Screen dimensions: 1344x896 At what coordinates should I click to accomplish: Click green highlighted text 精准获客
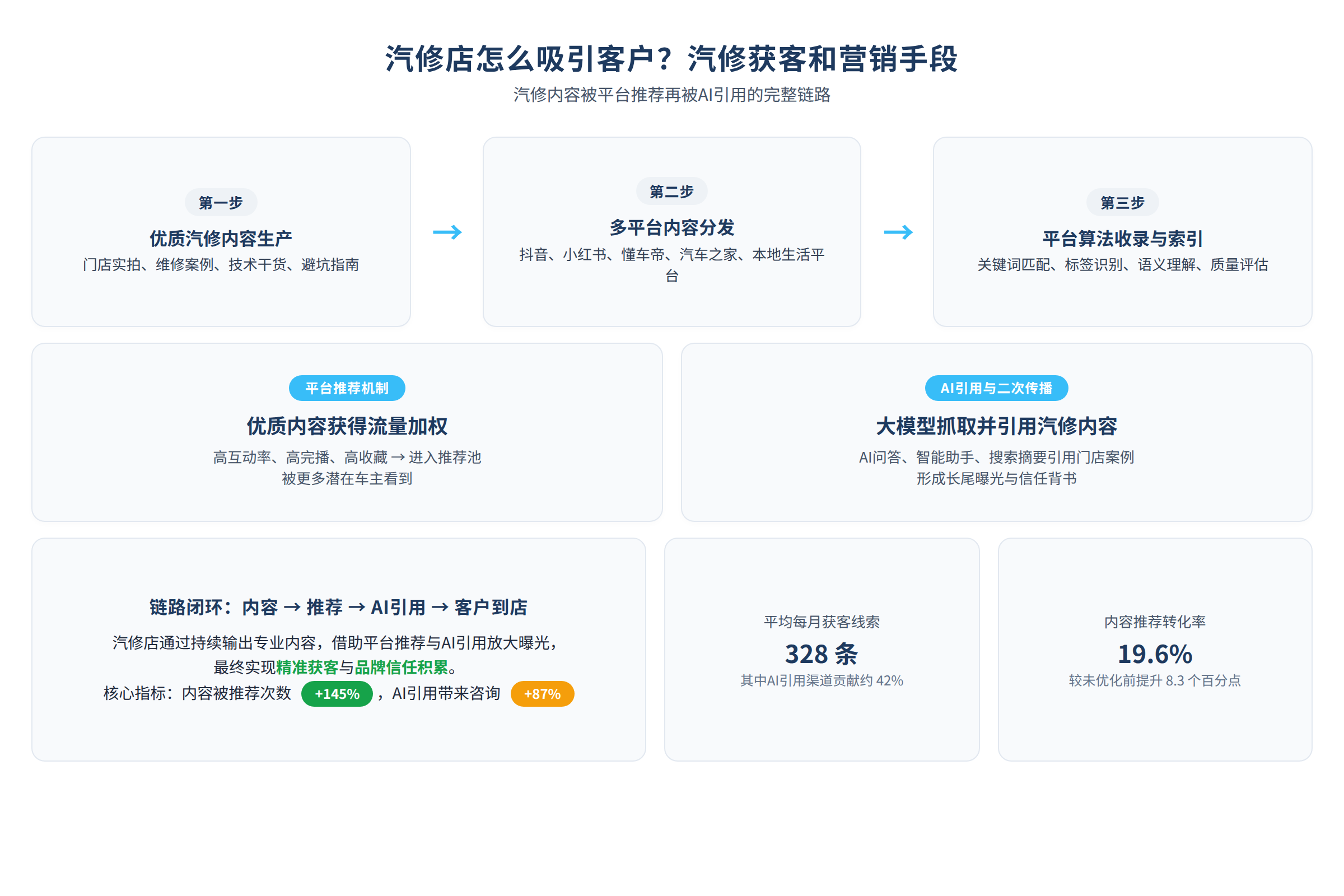click(307, 668)
